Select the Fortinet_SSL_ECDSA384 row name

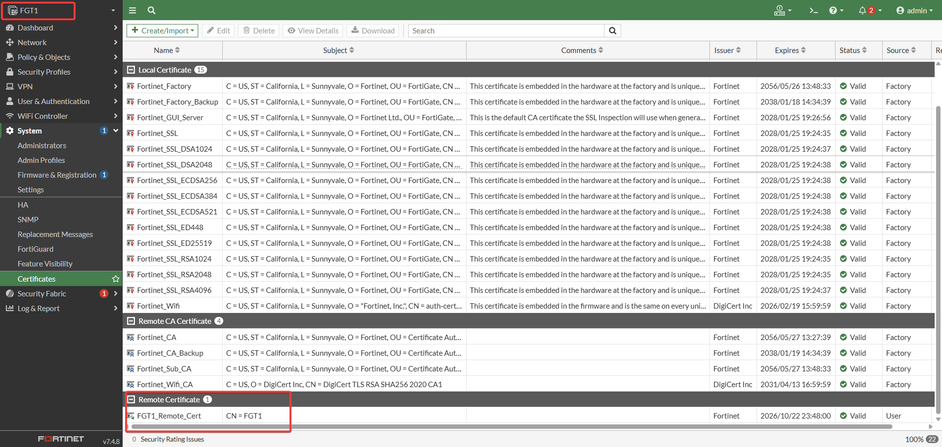(177, 196)
